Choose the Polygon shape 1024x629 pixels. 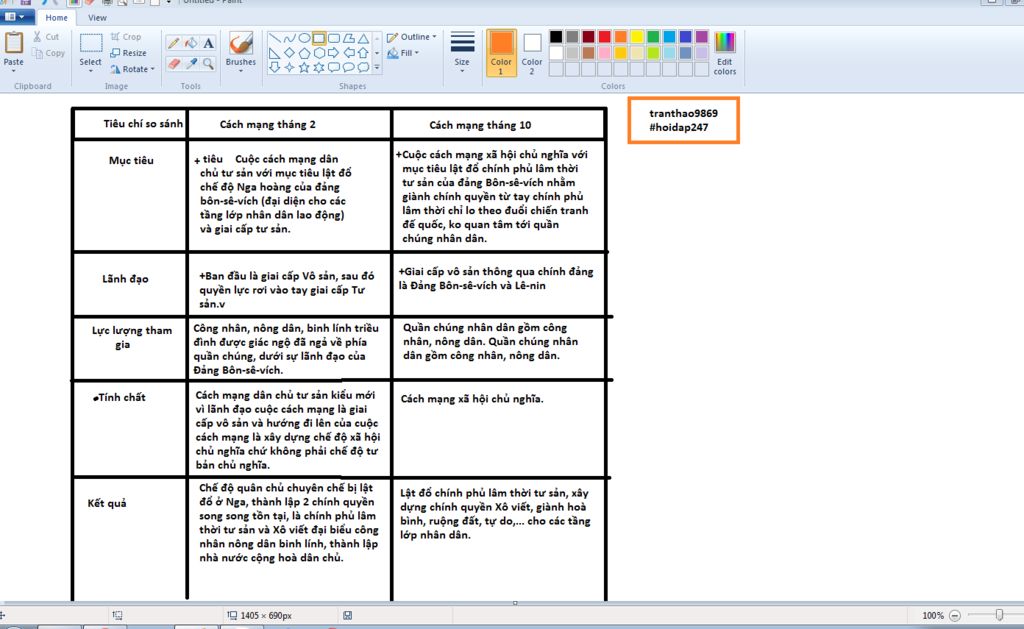[349, 39]
